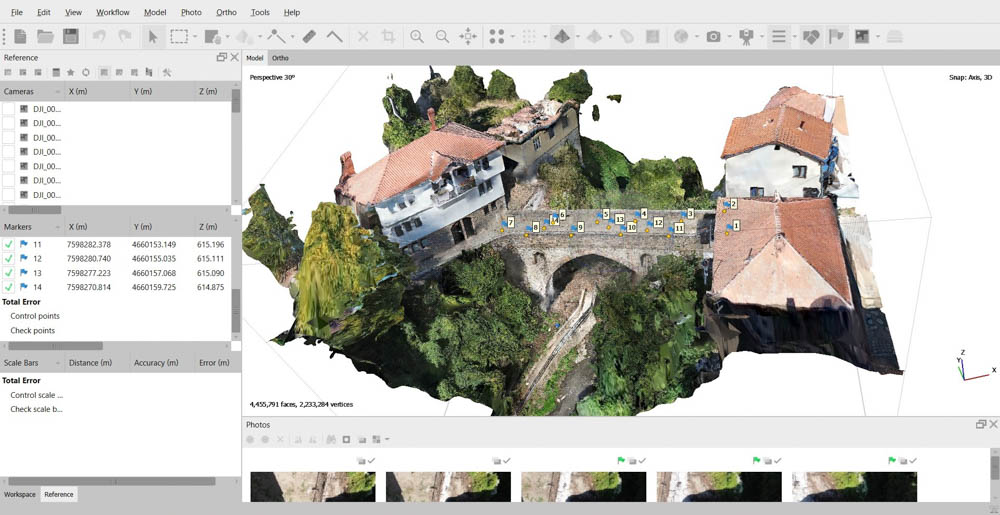Zoom in with magnifier plus icon
This screenshot has height=515, width=1000.
click(x=417, y=36)
